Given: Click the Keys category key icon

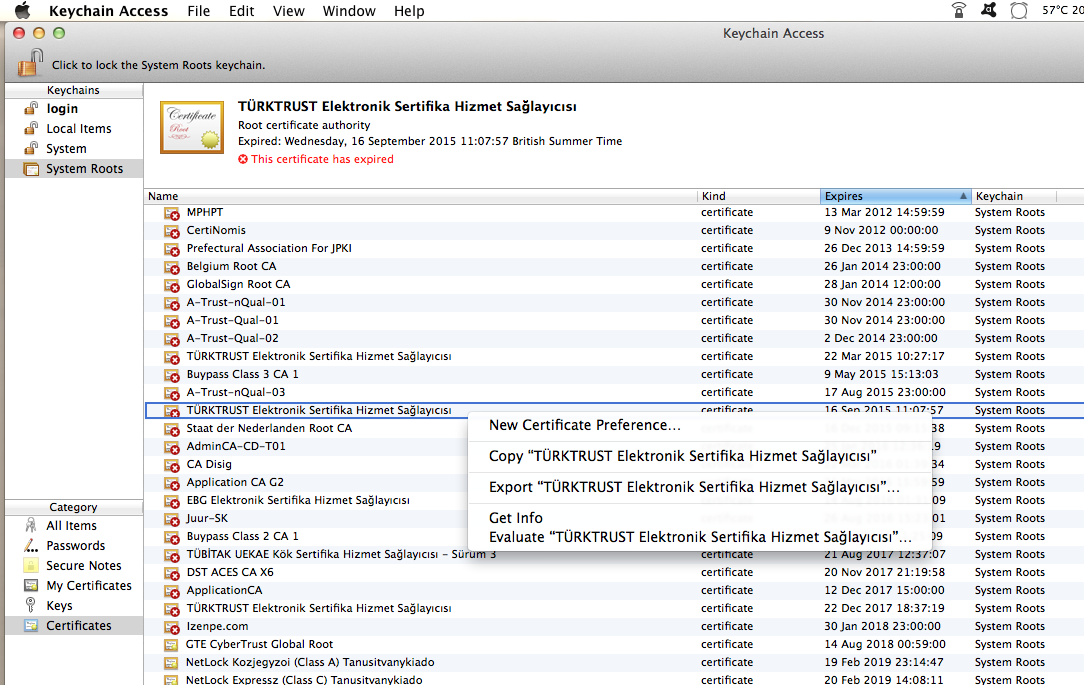Looking at the screenshot, I should 30,606.
